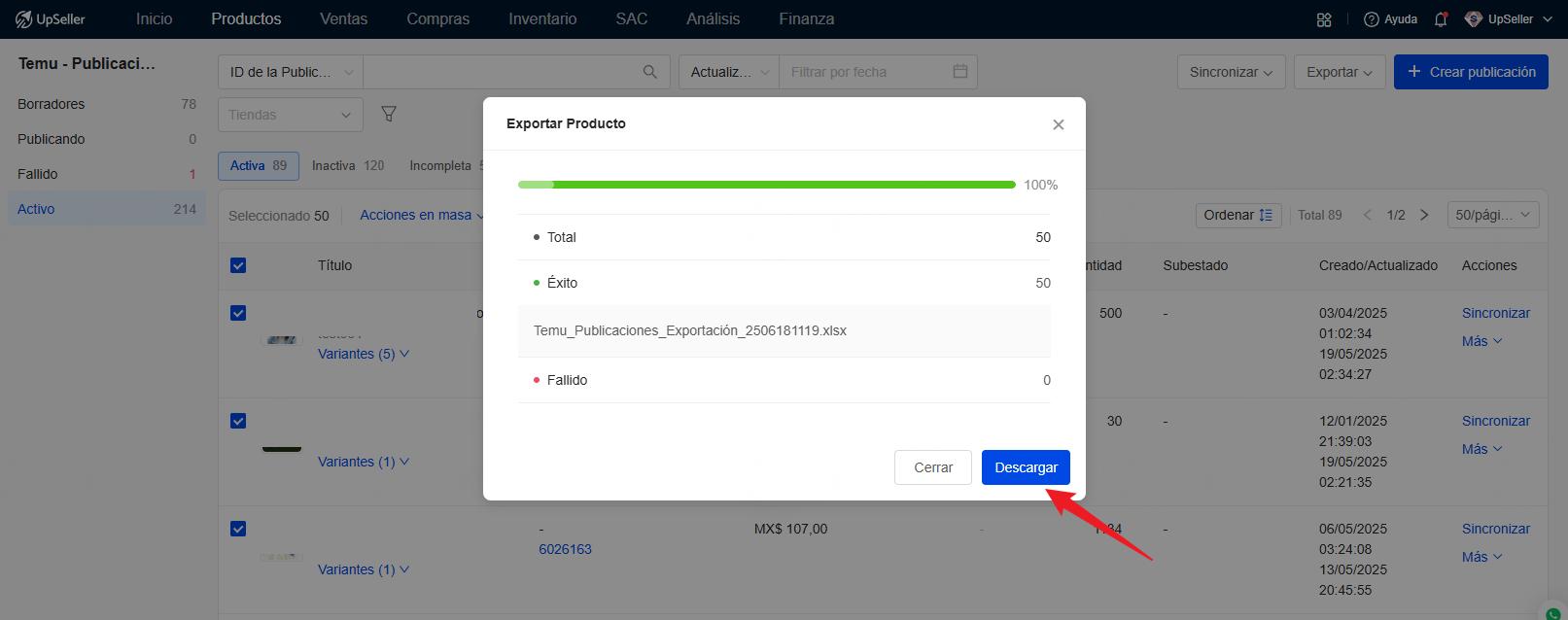Click the Descargar button
The height and width of the screenshot is (620, 1568).
pyautogui.click(x=1026, y=467)
